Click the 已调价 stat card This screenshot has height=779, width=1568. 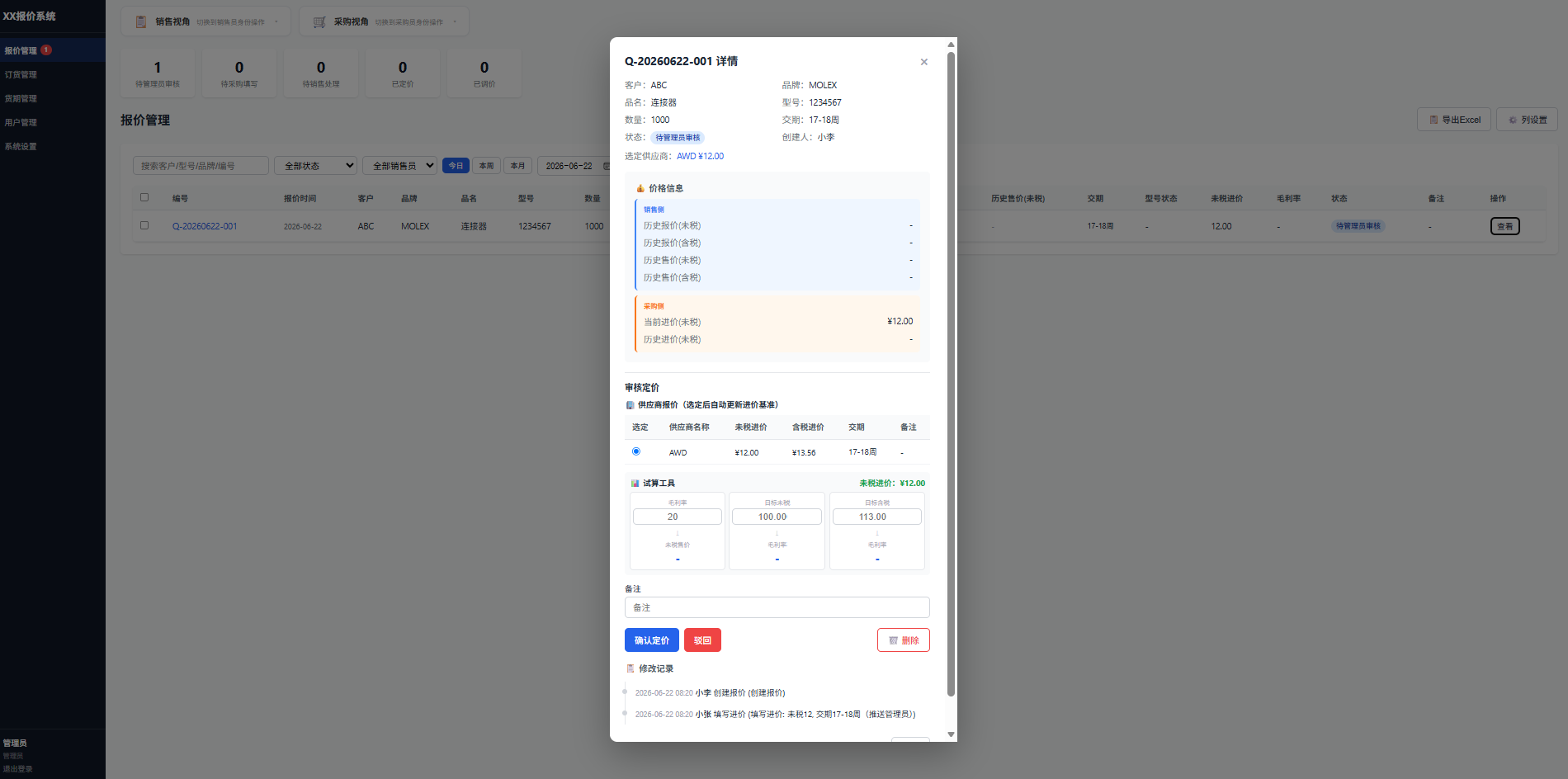point(484,73)
